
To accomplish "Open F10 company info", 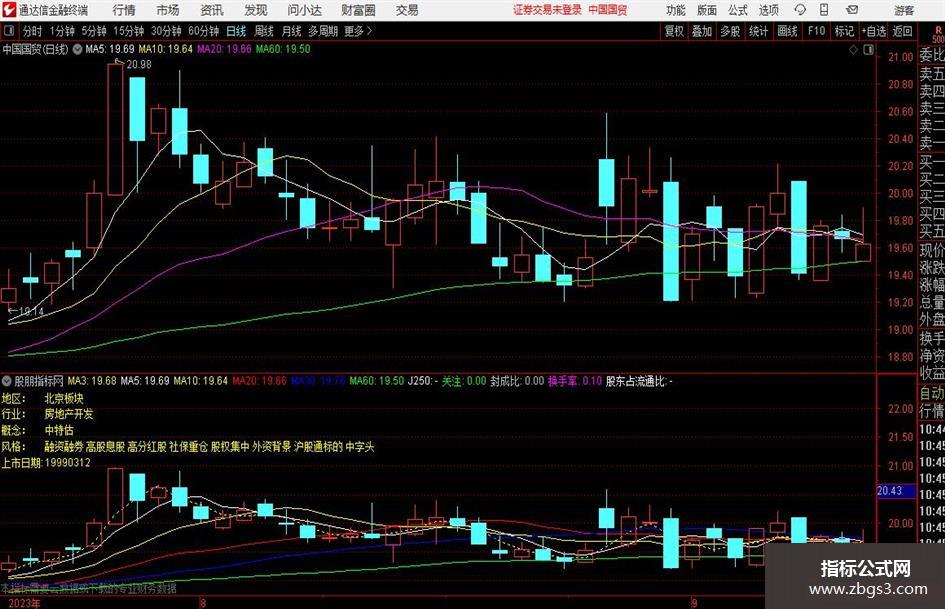I will click(x=817, y=31).
